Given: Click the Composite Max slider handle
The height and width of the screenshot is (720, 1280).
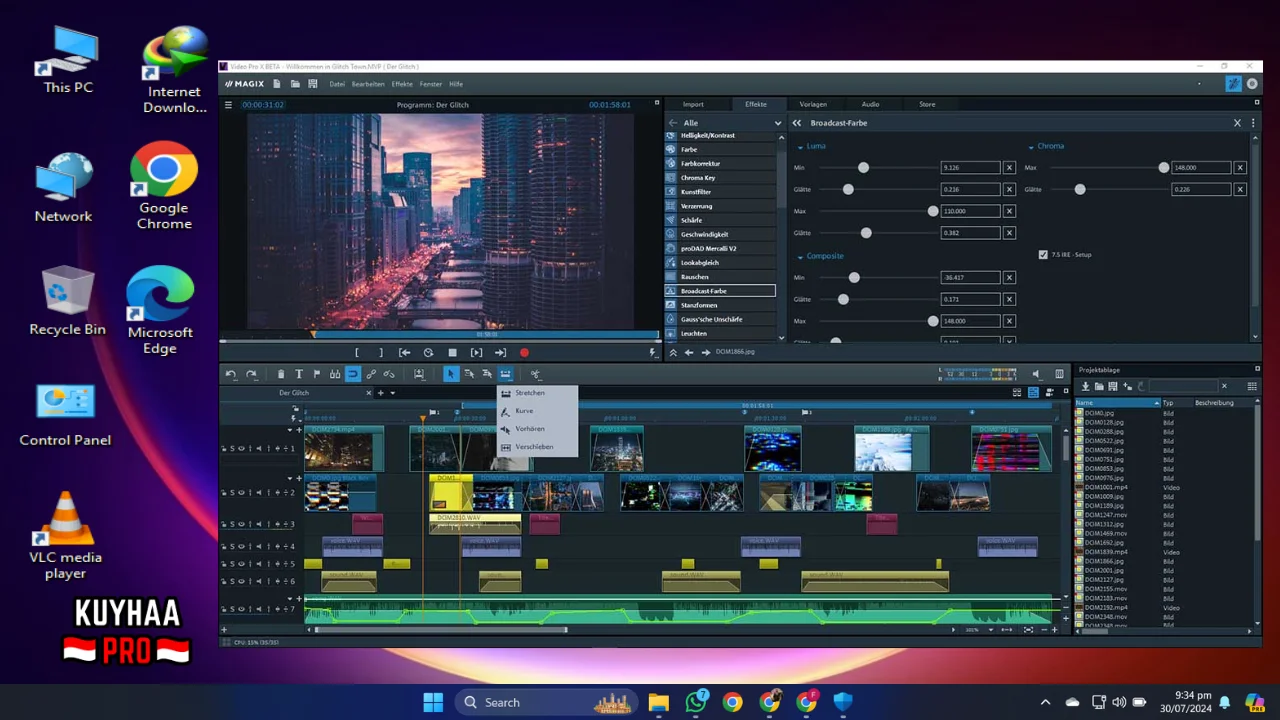Looking at the screenshot, I should (x=933, y=321).
